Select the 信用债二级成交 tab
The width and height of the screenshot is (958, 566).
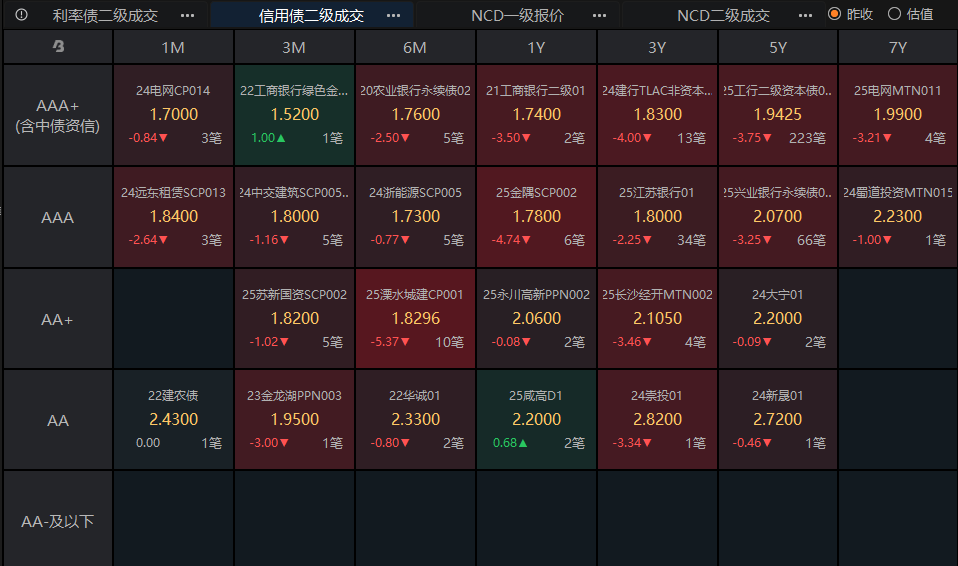(311, 15)
